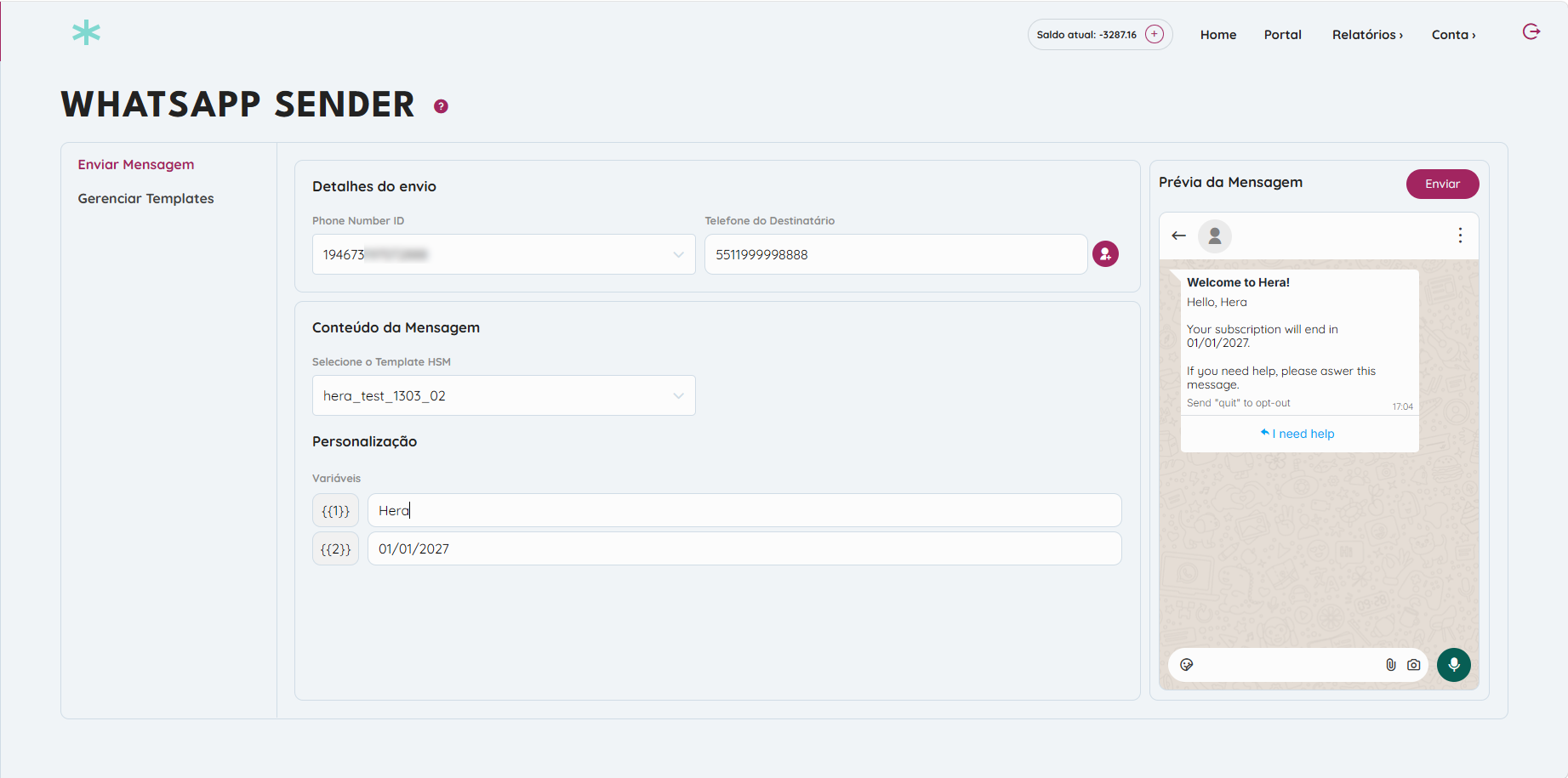Viewport: 1568px width, 778px height.
Task: Add balance with the plus icon
Action: (1155, 34)
